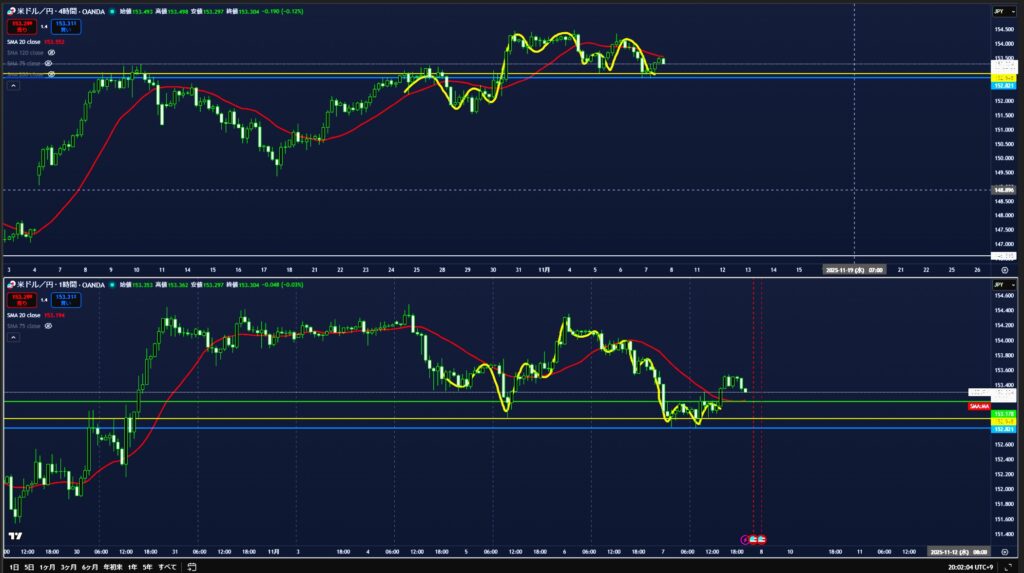The height and width of the screenshot is (573, 1024).
Task: Open the JPY currency selector on the lower chart
Action: pos(999,285)
